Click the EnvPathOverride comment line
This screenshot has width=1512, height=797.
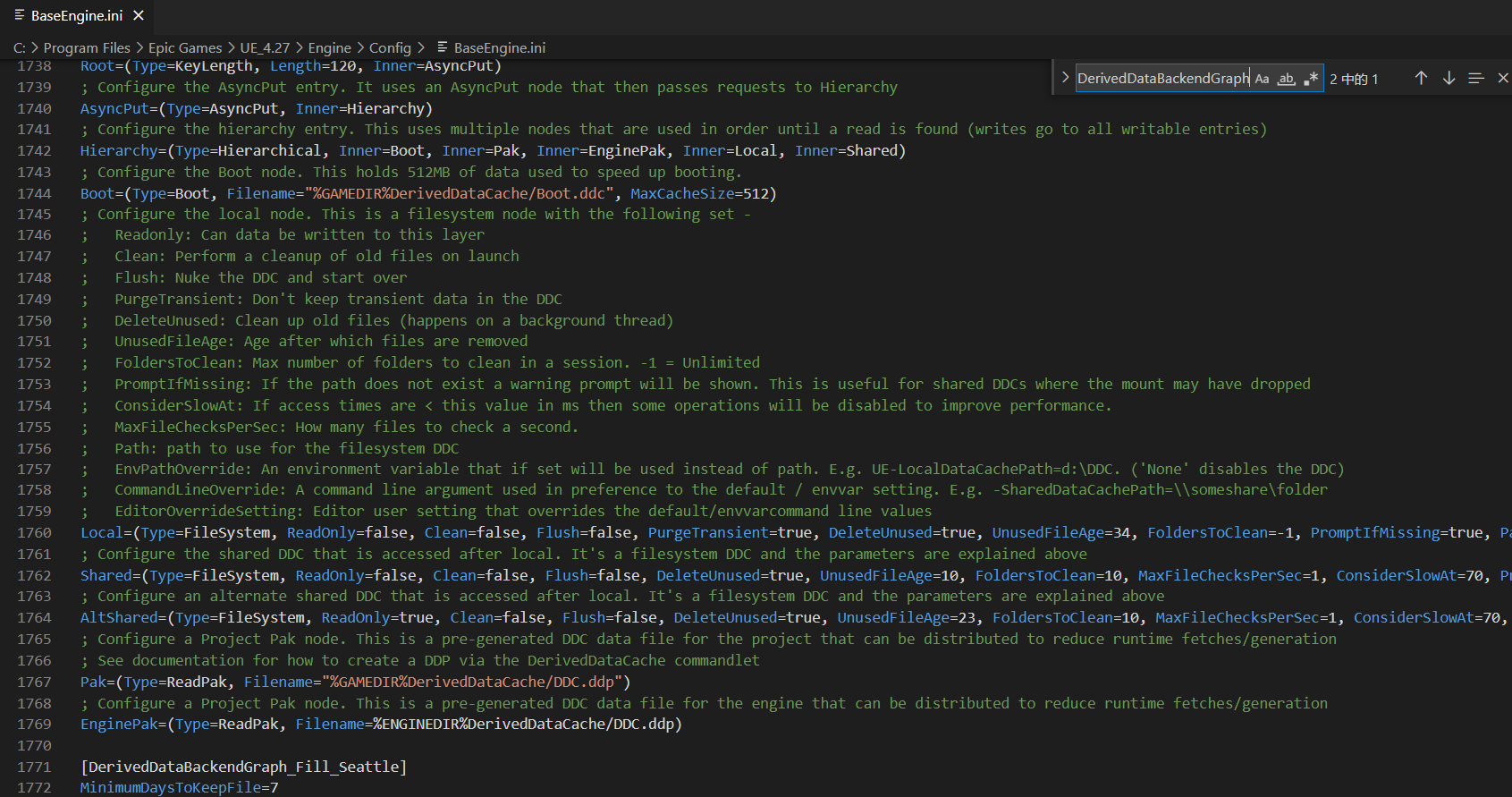(x=713, y=470)
